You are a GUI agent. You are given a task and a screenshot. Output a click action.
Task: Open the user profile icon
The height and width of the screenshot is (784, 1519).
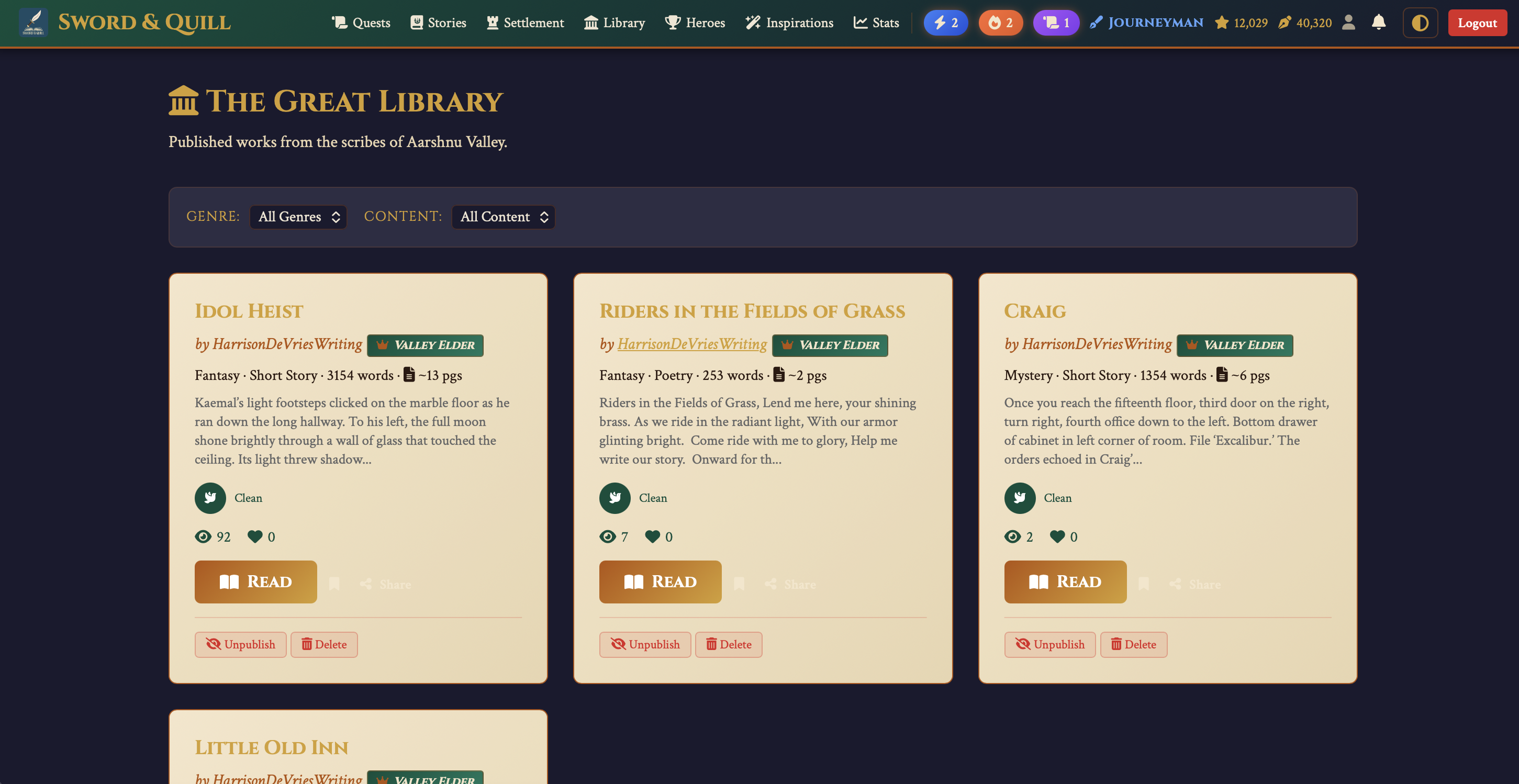point(1348,23)
